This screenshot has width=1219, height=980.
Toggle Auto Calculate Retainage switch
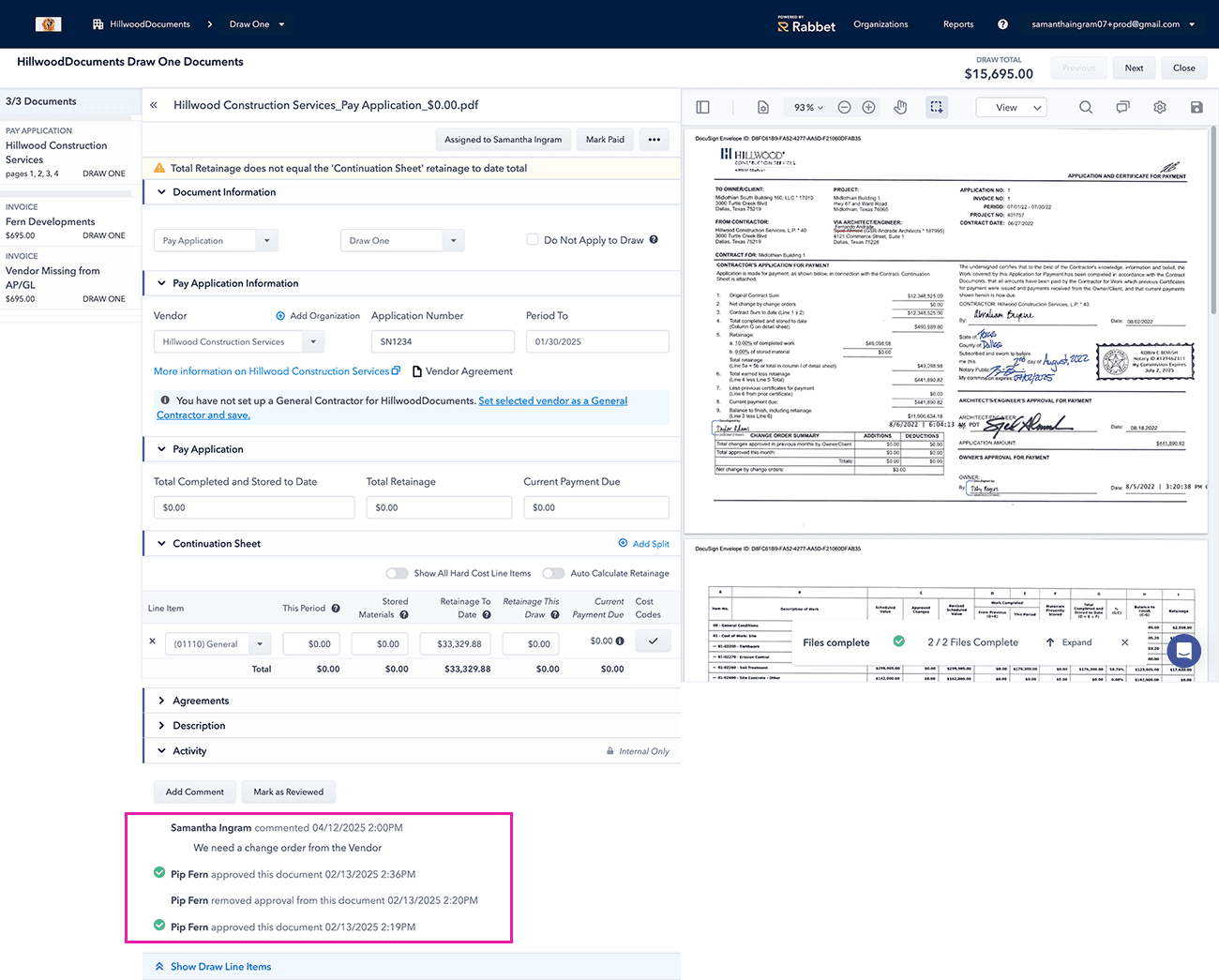pyautogui.click(x=553, y=573)
